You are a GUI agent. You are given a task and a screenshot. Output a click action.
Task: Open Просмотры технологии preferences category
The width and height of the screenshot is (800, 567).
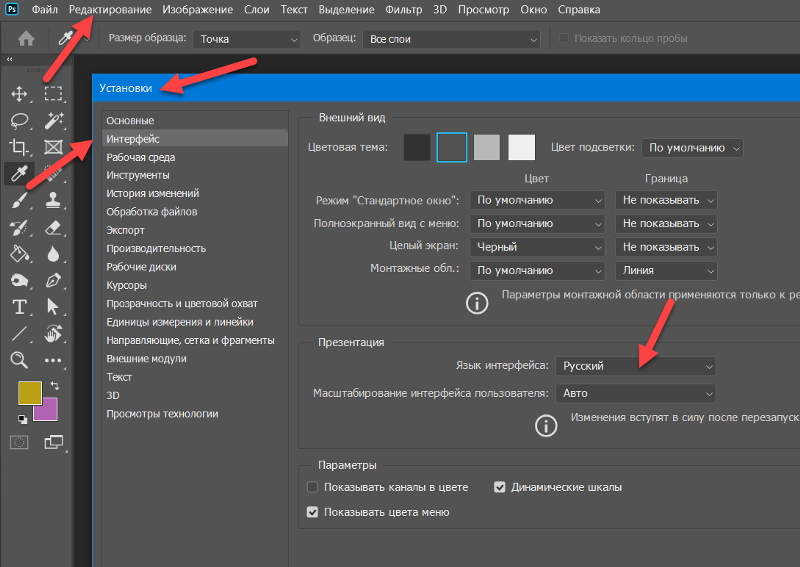click(x=195, y=414)
